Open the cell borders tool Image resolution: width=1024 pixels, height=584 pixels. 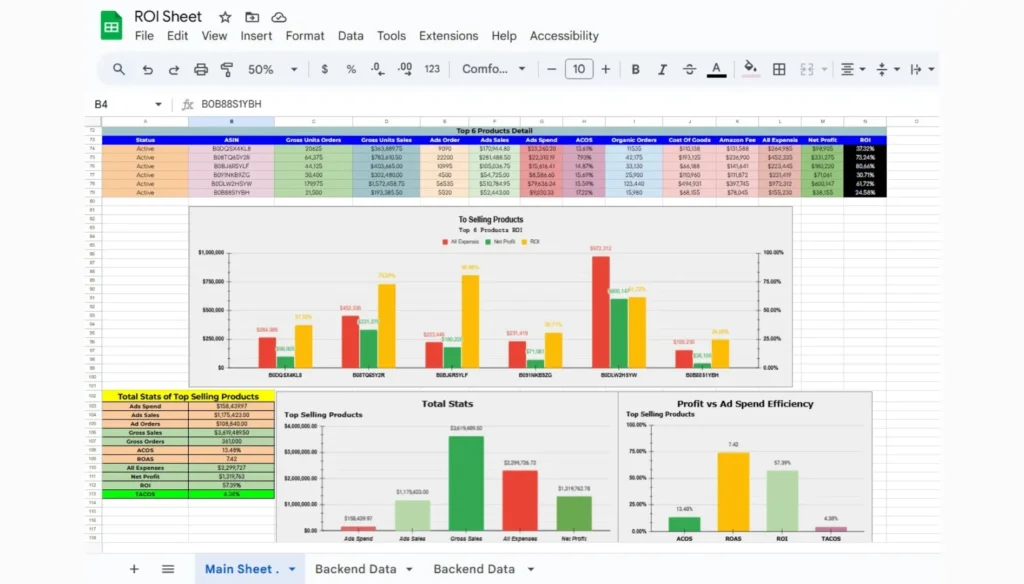779,70
